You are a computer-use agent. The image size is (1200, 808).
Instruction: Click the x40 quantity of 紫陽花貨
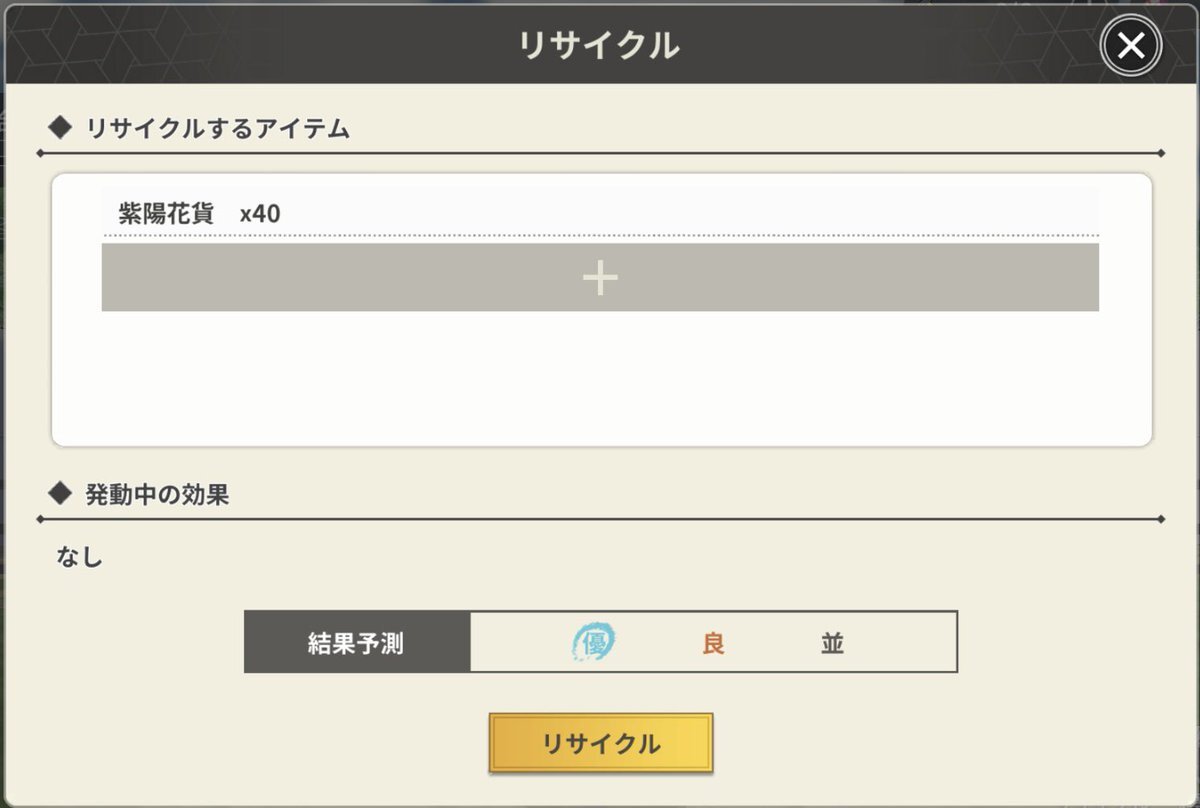click(260, 214)
